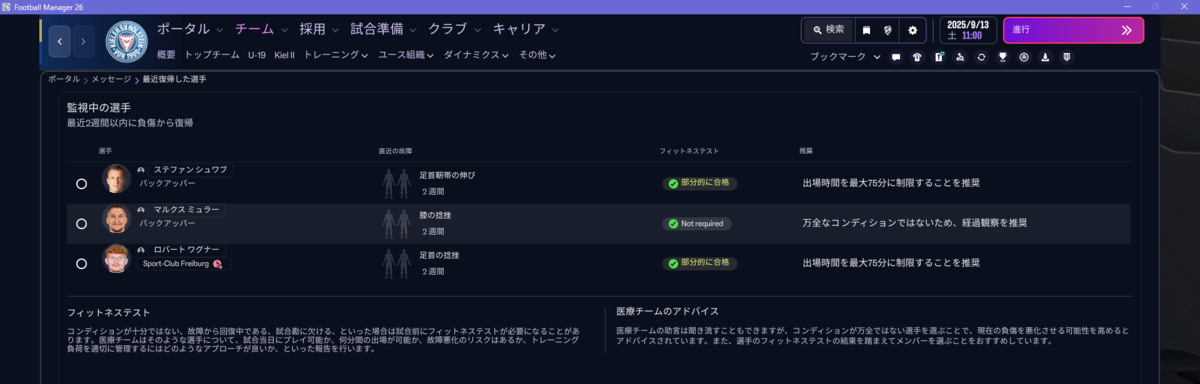Open the training cone shortcut icon
Screen dimensions: 1200x384
pos(1045,57)
